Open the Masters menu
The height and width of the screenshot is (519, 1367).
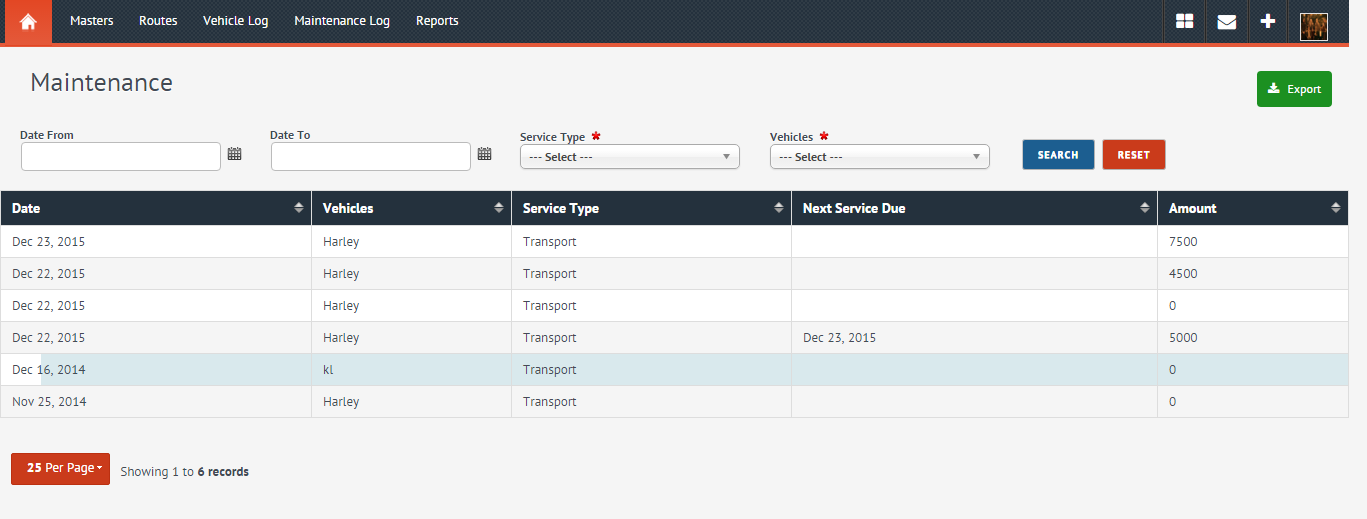tap(91, 21)
